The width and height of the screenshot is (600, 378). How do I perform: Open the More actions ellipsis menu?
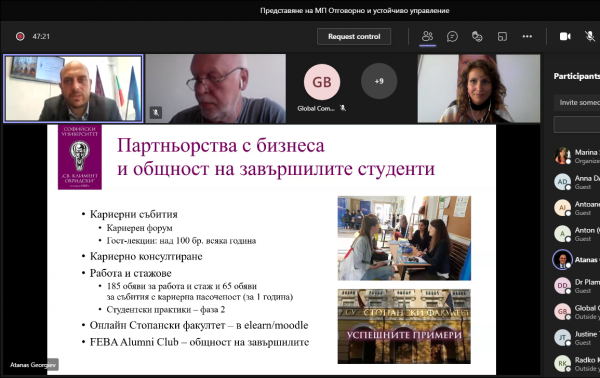[527, 36]
